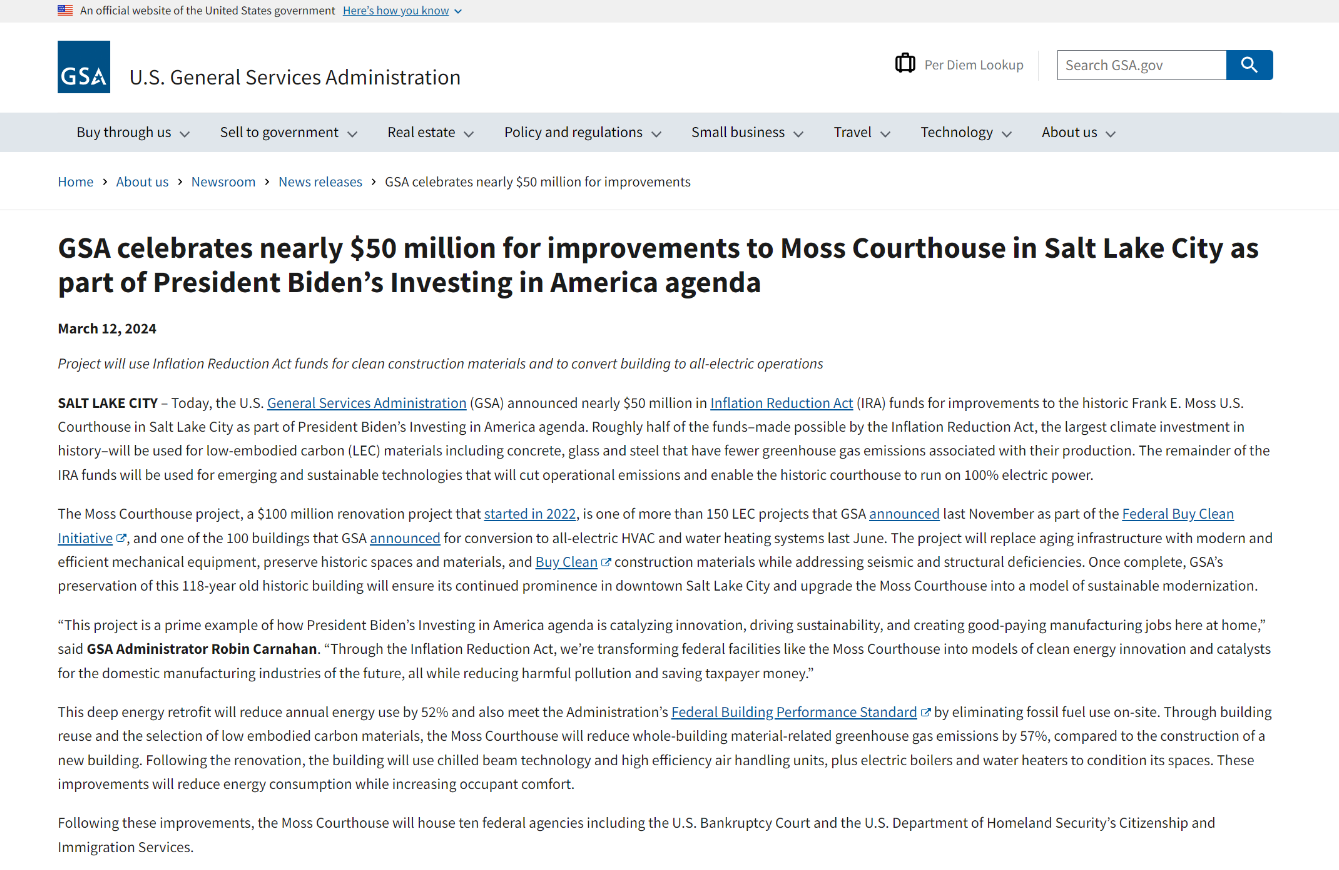Open the Small business menu

tap(747, 132)
